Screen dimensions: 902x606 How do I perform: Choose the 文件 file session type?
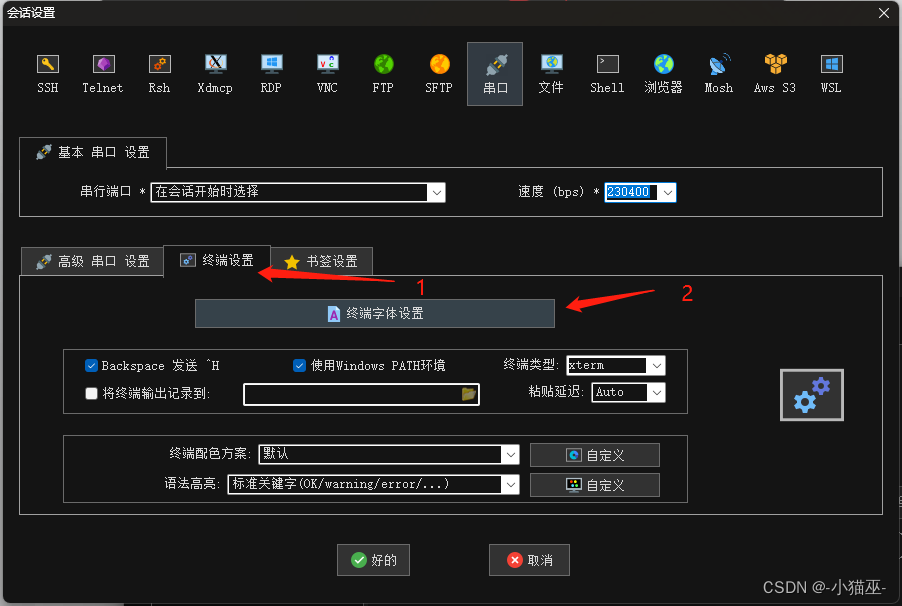click(x=551, y=74)
